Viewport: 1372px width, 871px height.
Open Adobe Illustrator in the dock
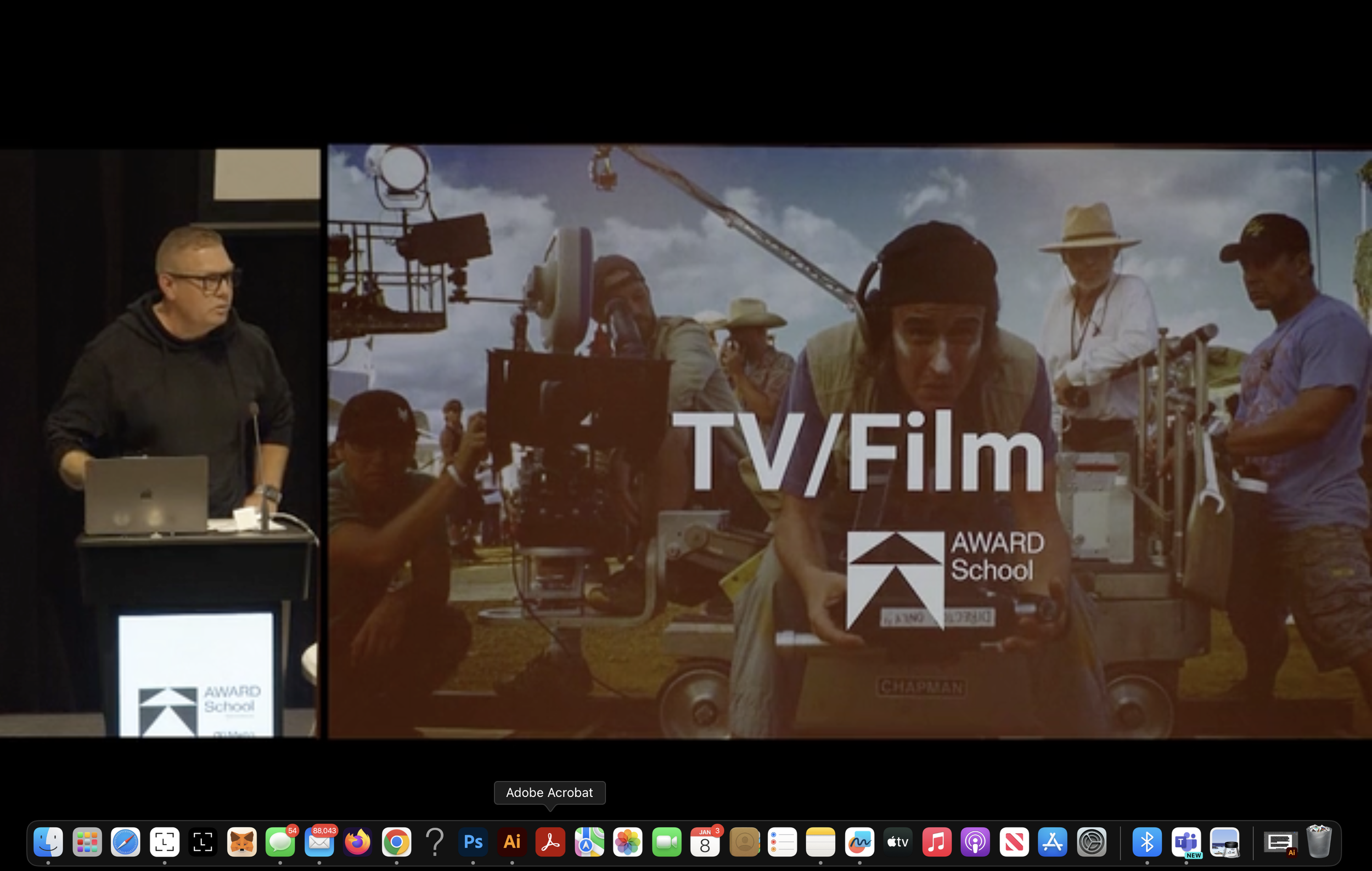(x=511, y=842)
